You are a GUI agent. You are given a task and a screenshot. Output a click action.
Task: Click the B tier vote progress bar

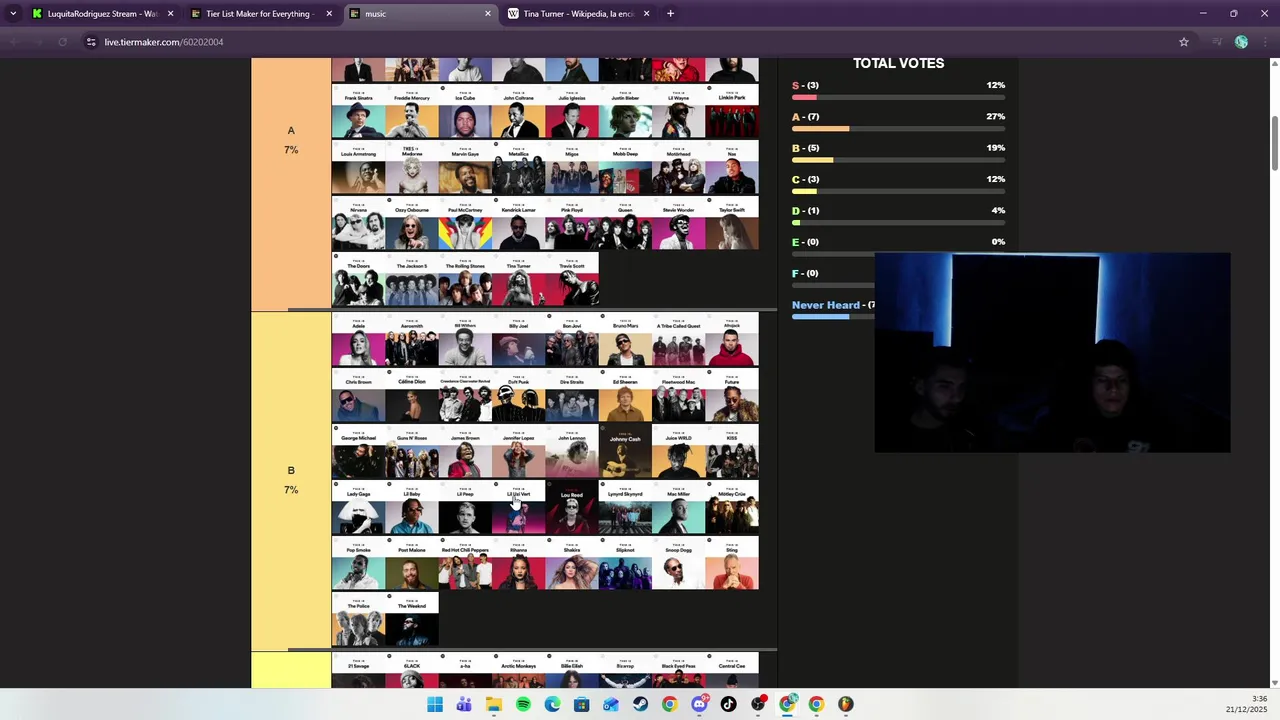point(898,160)
